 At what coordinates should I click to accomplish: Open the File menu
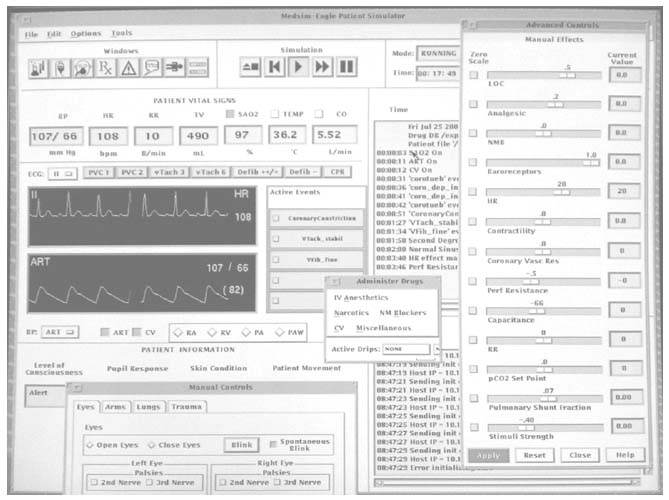coord(31,34)
